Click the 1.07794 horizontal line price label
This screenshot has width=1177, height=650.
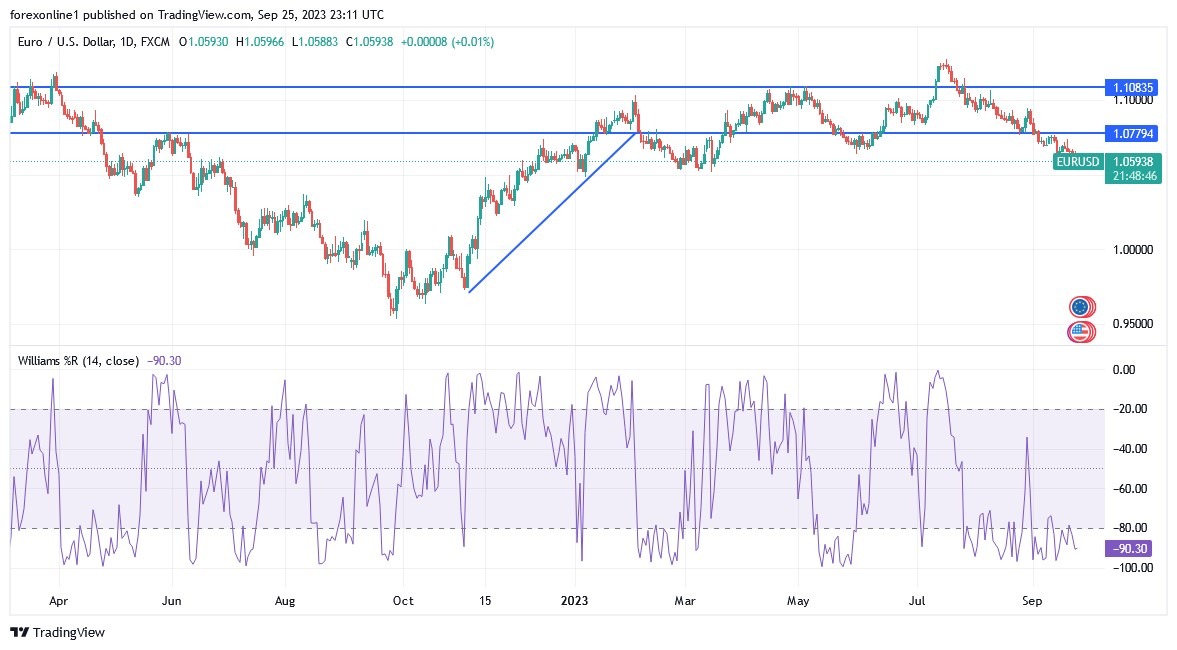1133,133
